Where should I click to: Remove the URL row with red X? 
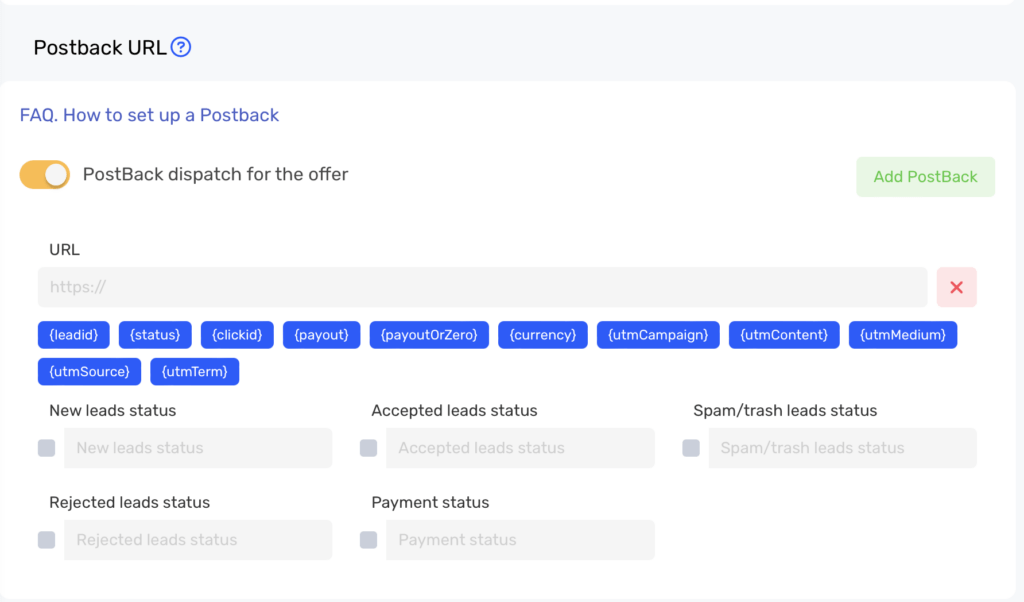pos(956,287)
